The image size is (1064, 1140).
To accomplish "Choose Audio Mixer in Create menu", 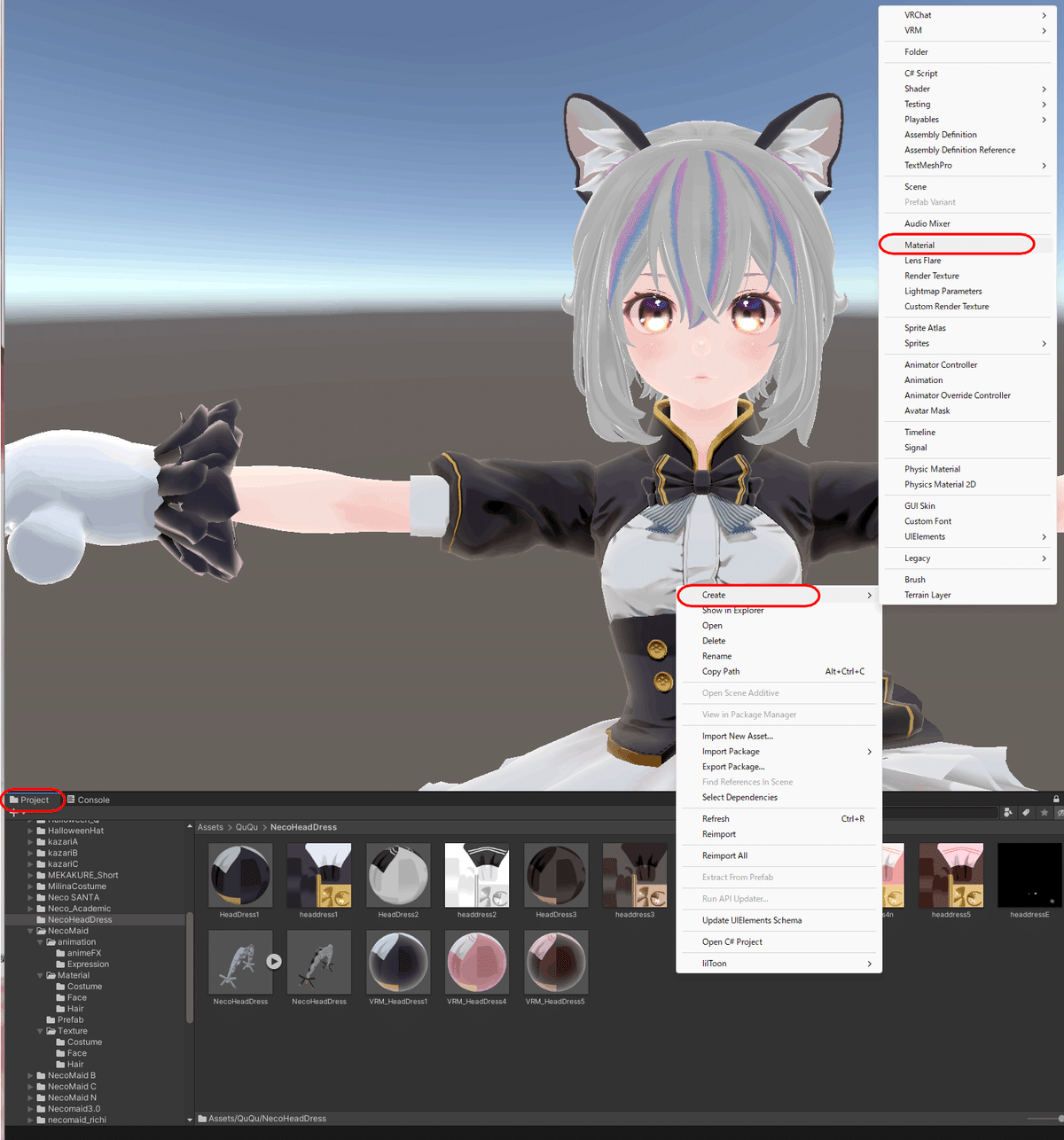I will tap(967, 223).
